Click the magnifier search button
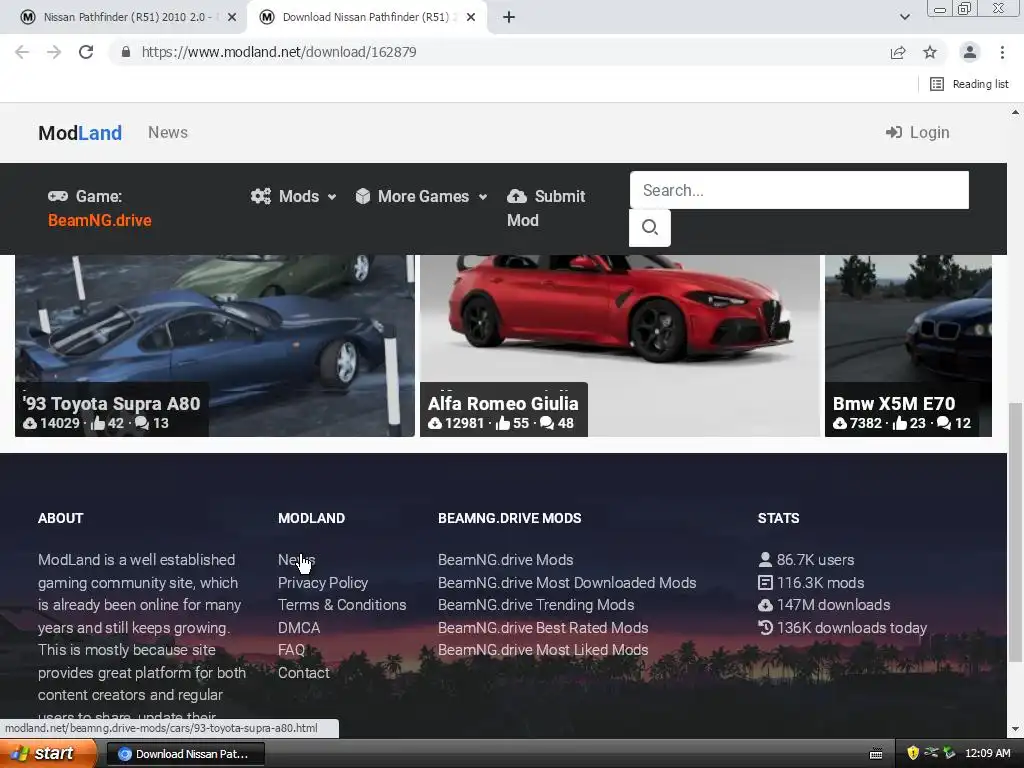 pos(650,227)
